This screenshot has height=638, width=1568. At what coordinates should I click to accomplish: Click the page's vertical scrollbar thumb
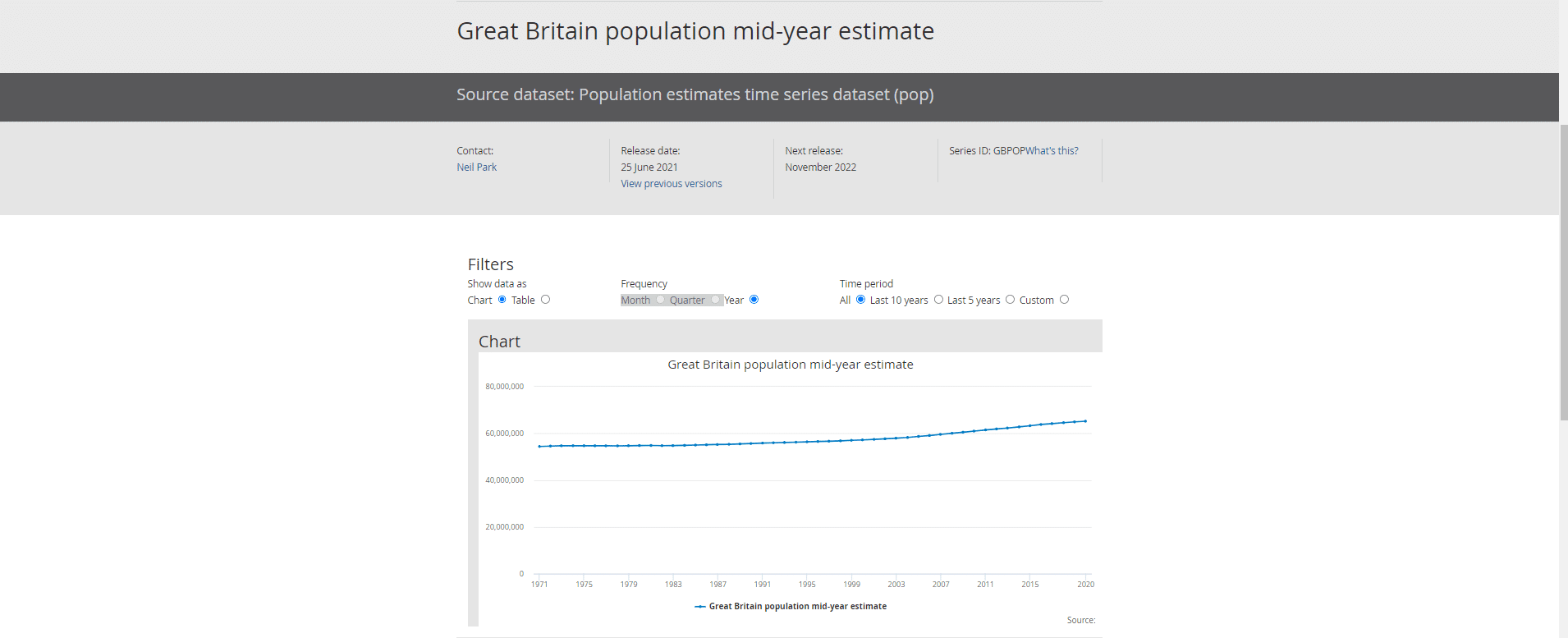point(1563,271)
